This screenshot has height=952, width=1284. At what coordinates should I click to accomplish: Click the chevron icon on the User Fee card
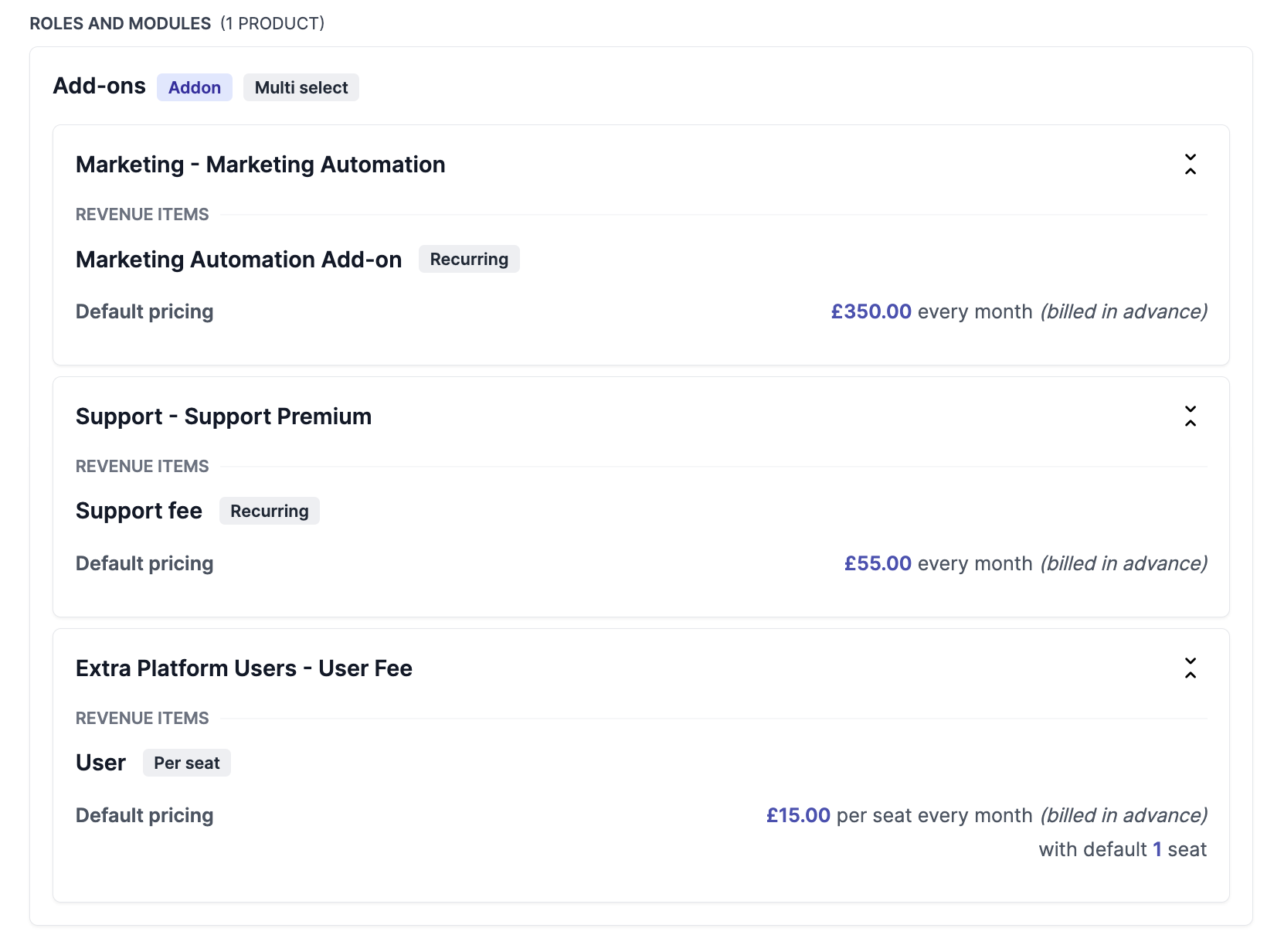point(1191,669)
